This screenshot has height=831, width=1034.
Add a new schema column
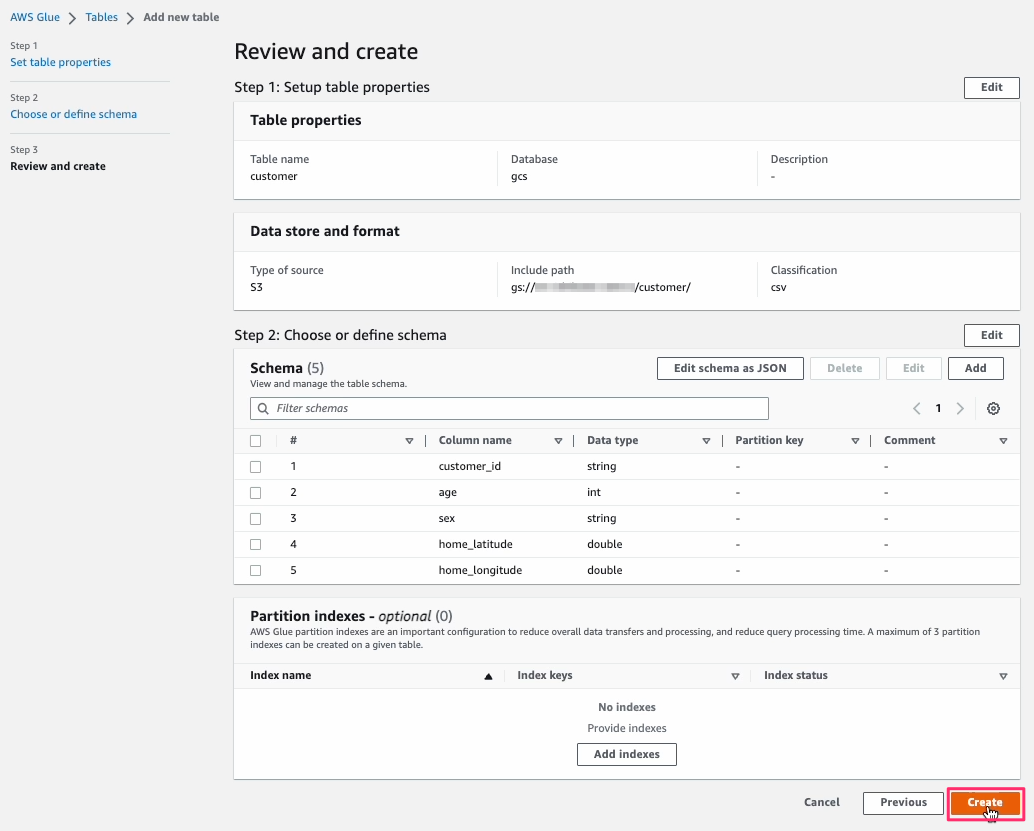975,369
